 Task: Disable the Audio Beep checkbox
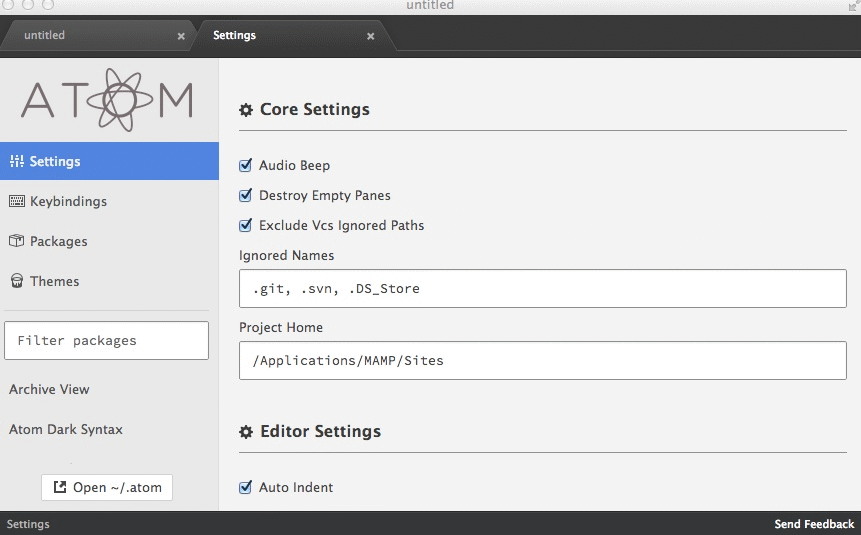pos(246,165)
